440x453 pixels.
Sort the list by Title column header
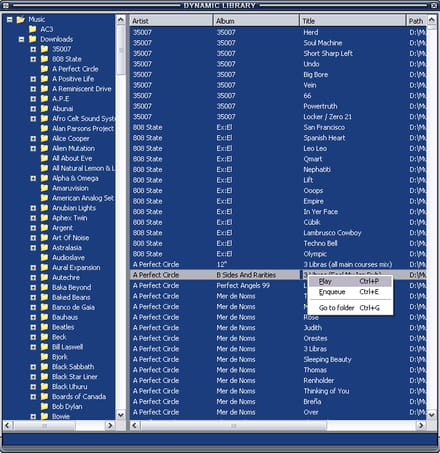click(x=353, y=21)
